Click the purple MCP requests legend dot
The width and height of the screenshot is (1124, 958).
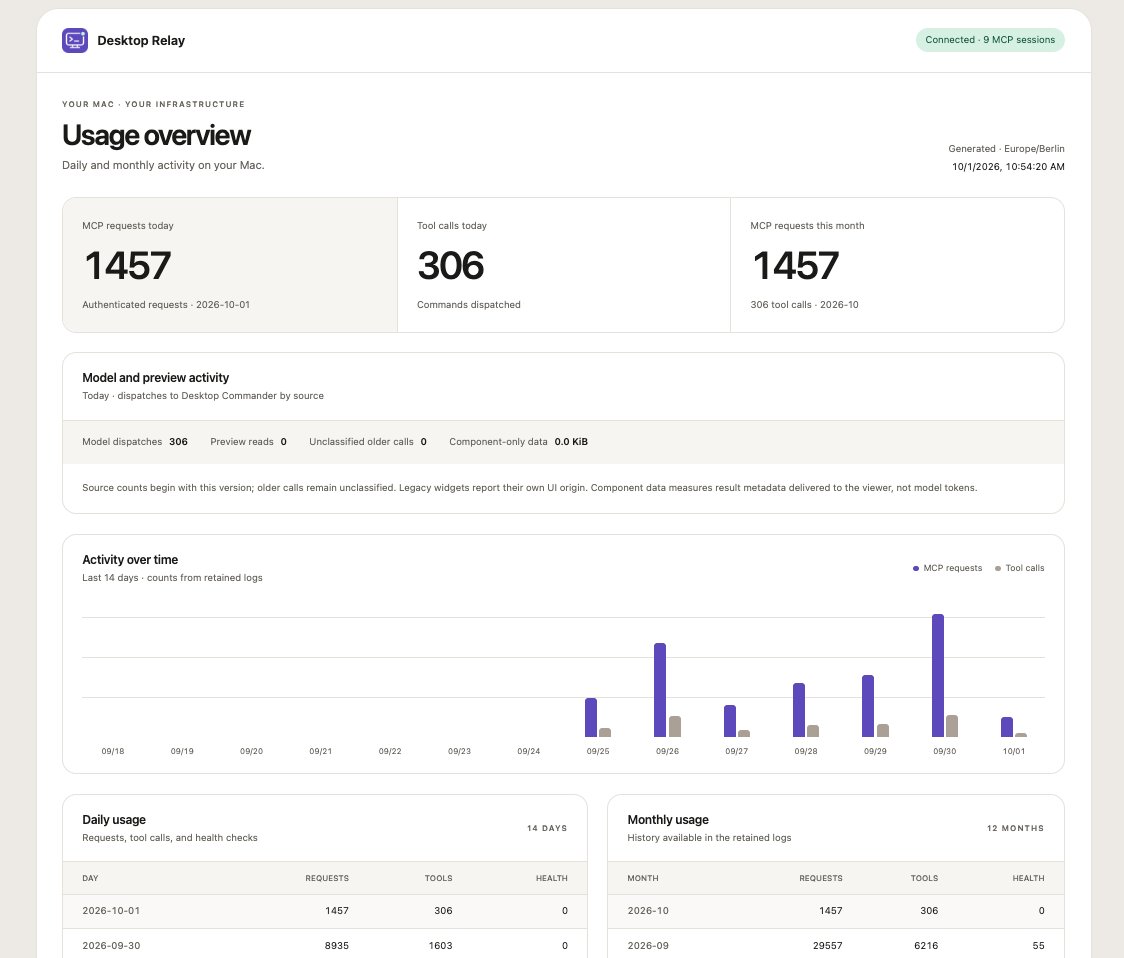[915, 569]
